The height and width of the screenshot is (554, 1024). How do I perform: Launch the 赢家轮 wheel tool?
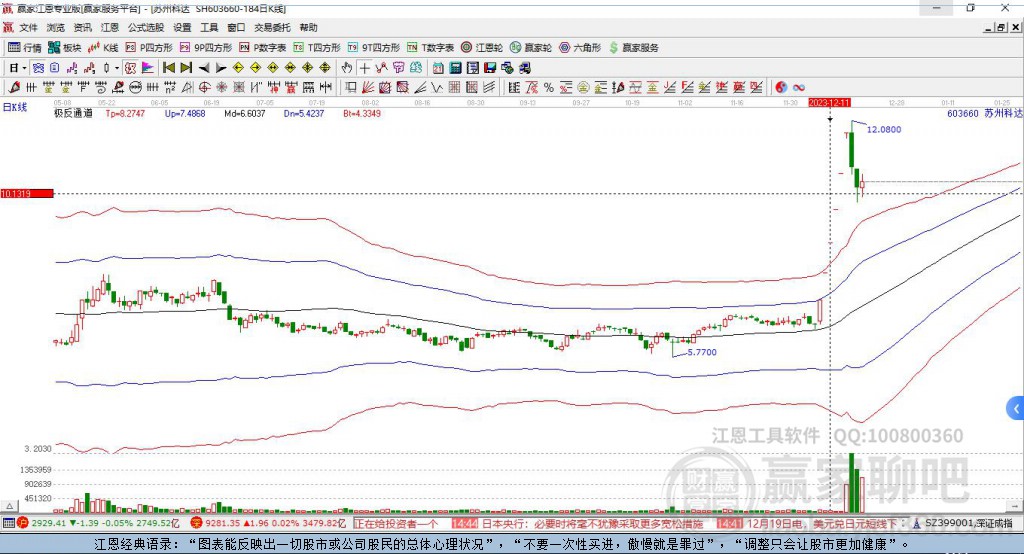[x=531, y=48]
